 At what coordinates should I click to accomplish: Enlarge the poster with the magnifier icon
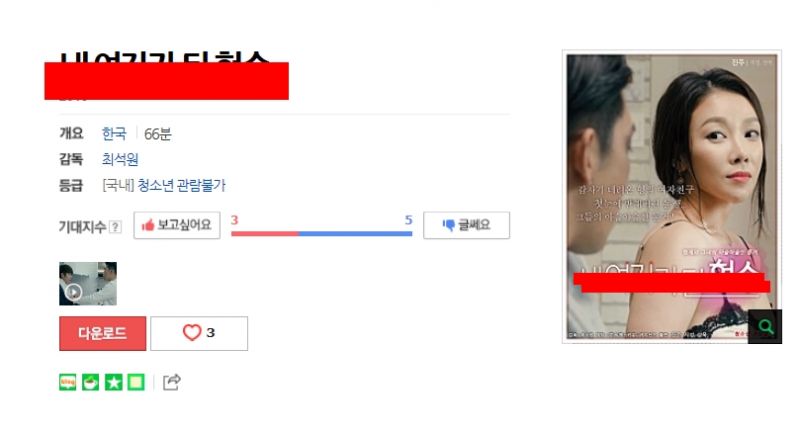[x=765, y=326]
